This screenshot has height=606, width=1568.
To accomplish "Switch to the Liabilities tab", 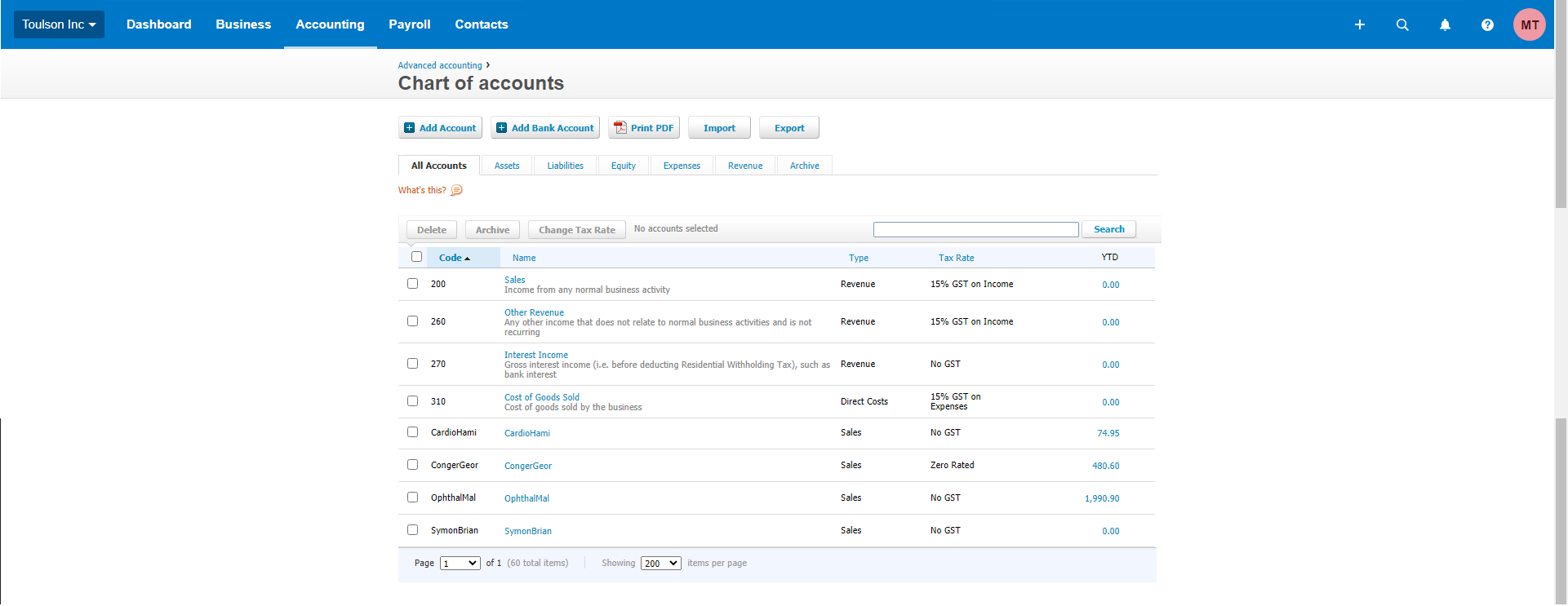I will click(566, 166).
